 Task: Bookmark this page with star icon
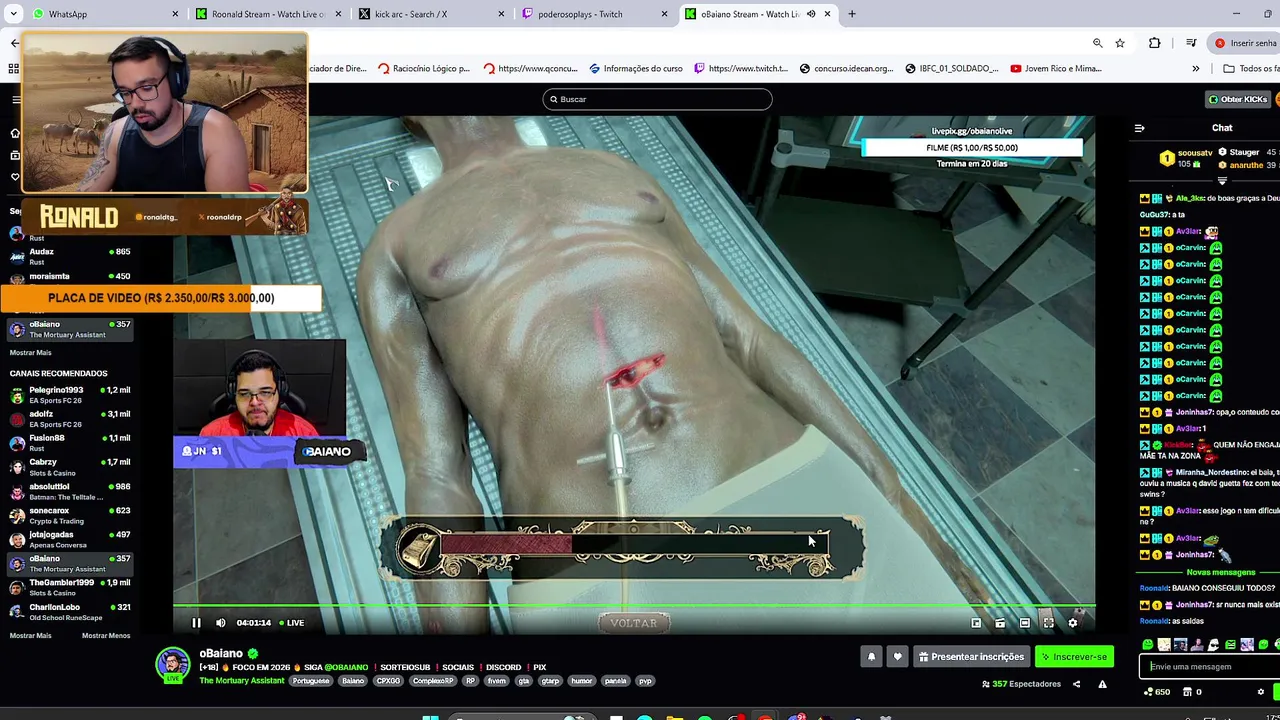pyautogui.click(x=1120, y=43)
